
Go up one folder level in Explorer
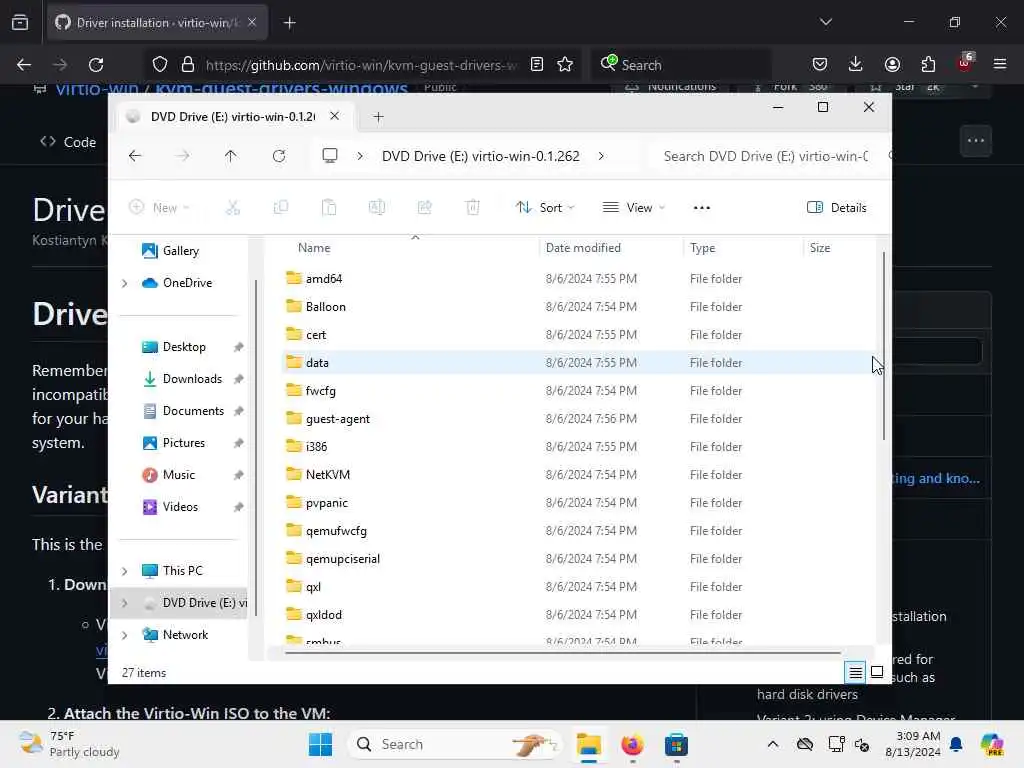coord(231,156)
